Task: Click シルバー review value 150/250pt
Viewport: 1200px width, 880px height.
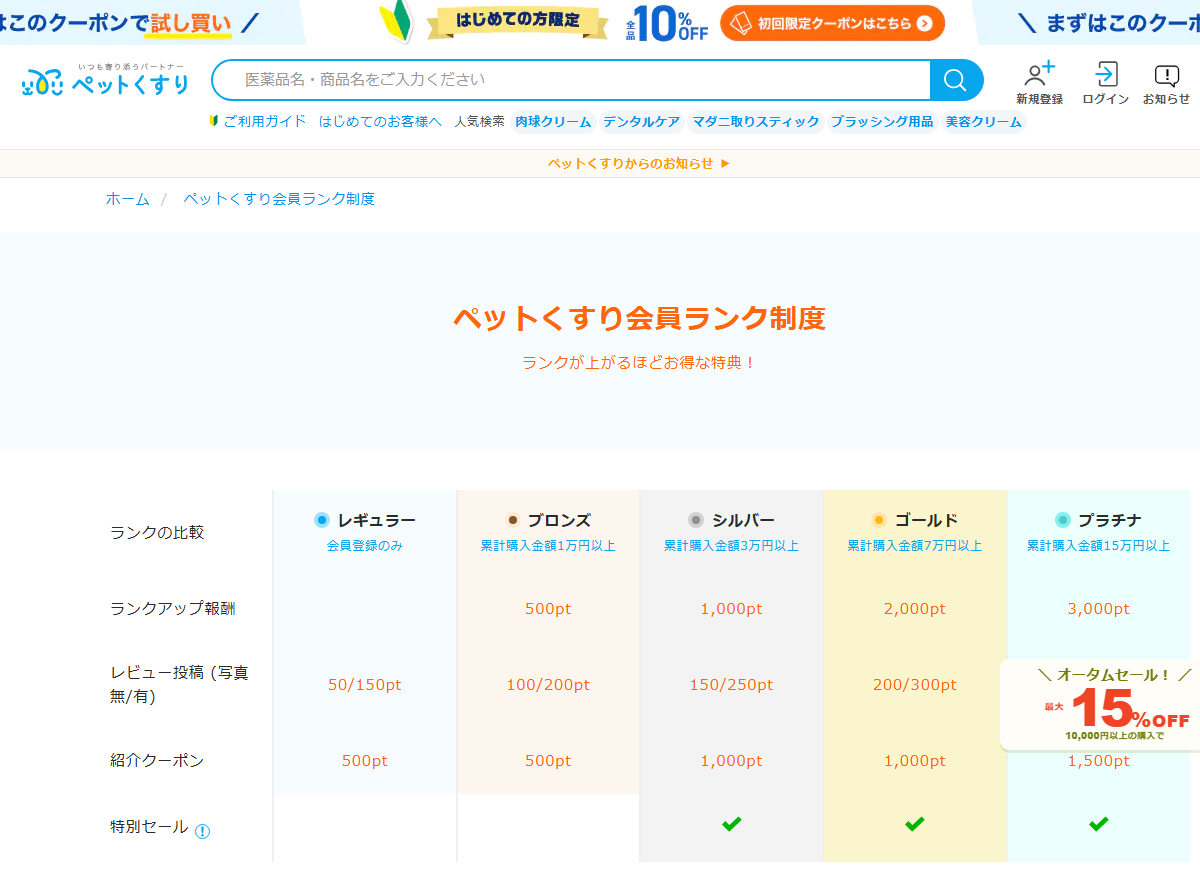Action: (731, 685)
